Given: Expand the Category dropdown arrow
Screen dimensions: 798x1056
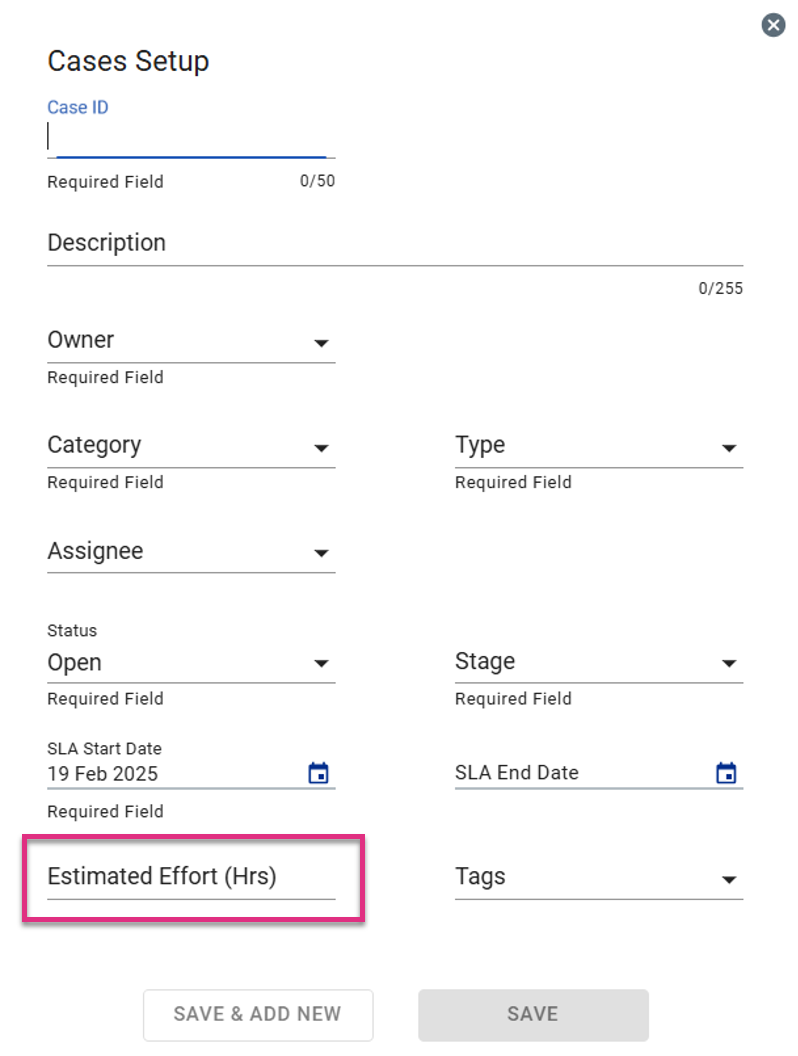Looking at the screenshot, I should (321, 449).
